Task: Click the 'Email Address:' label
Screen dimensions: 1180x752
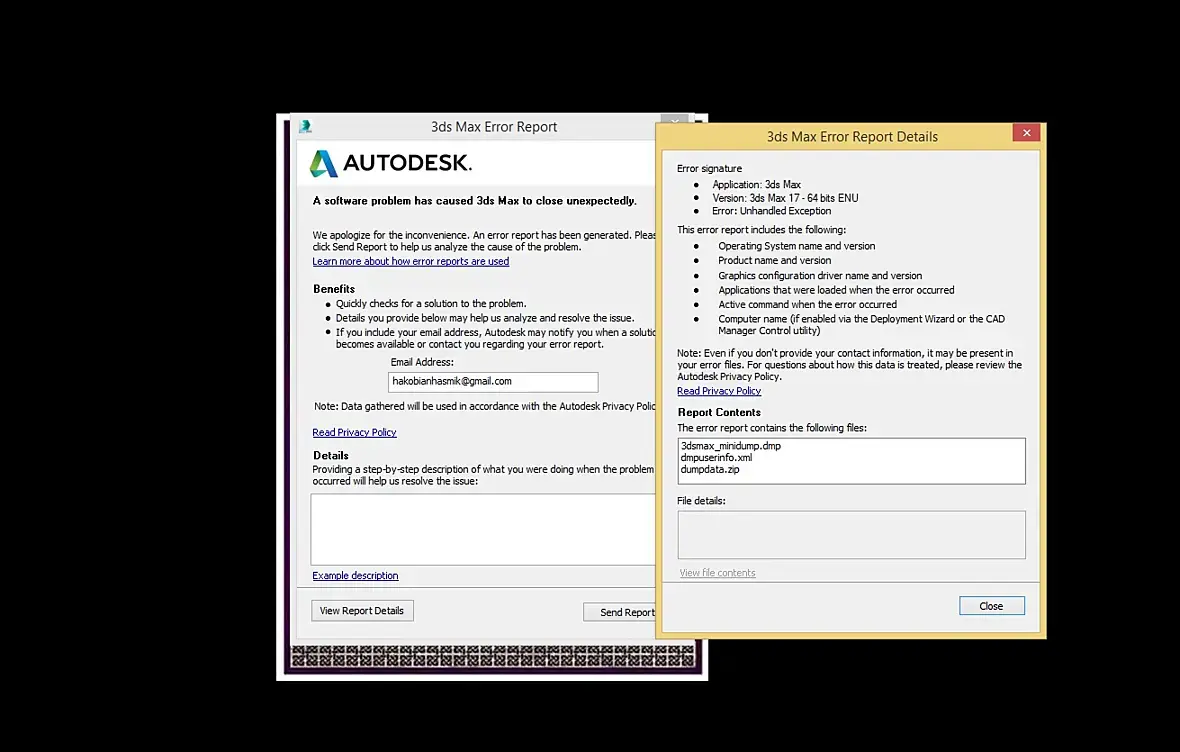Action: (421, 362)
